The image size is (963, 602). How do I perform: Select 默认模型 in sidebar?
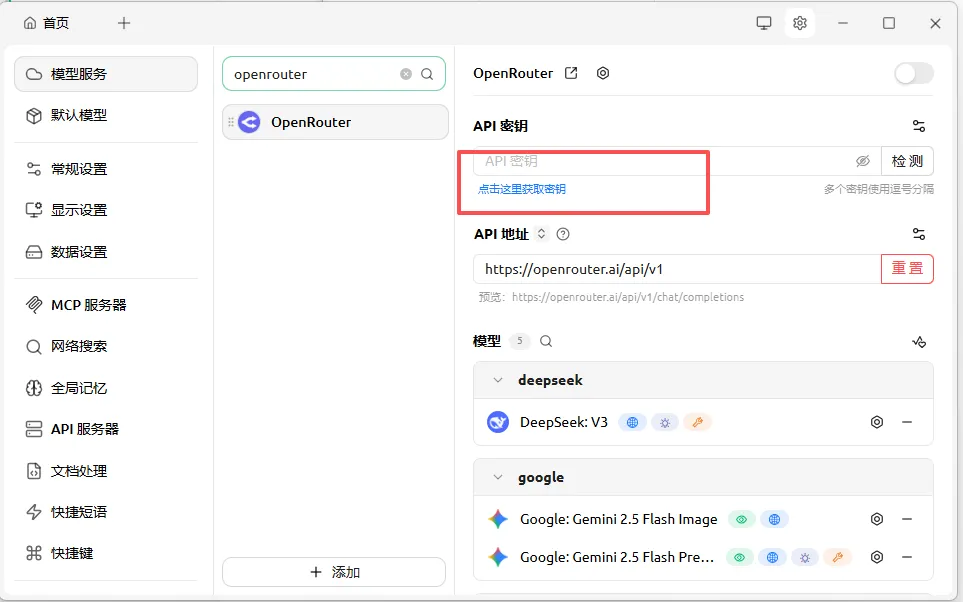(x=106, y=115)
